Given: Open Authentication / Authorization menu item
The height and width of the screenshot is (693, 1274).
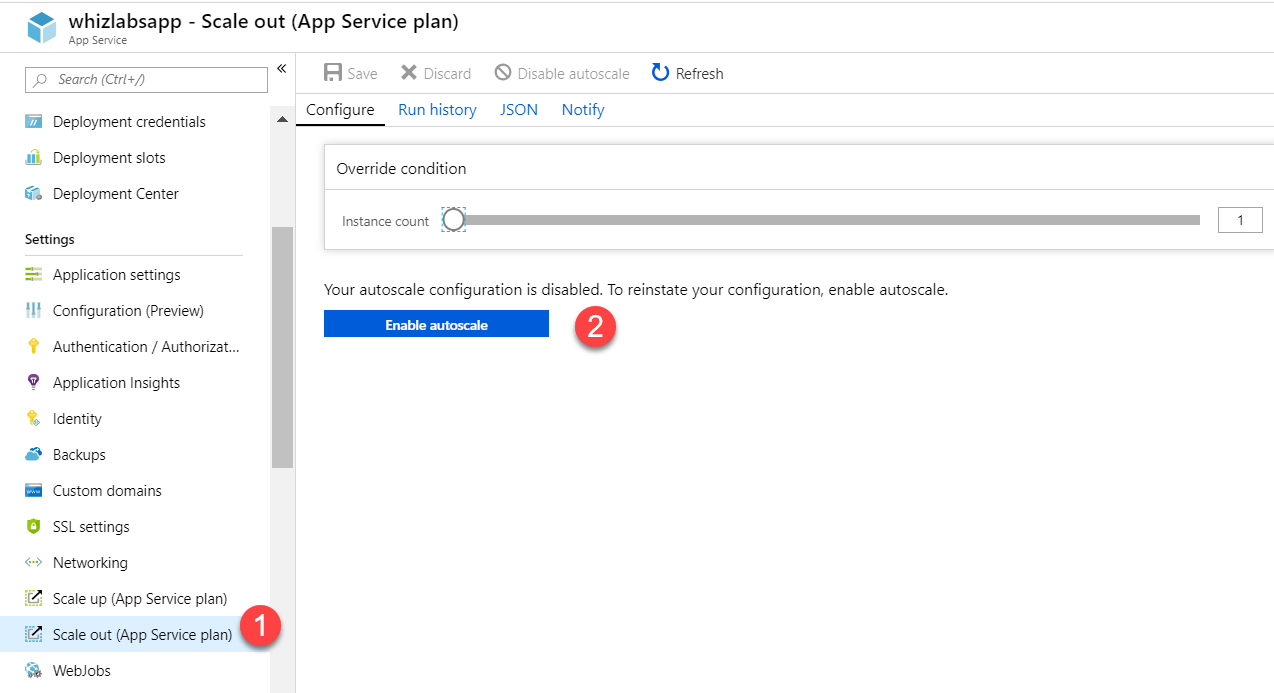Looking at the screenshot, I should (x=146, y=347).
